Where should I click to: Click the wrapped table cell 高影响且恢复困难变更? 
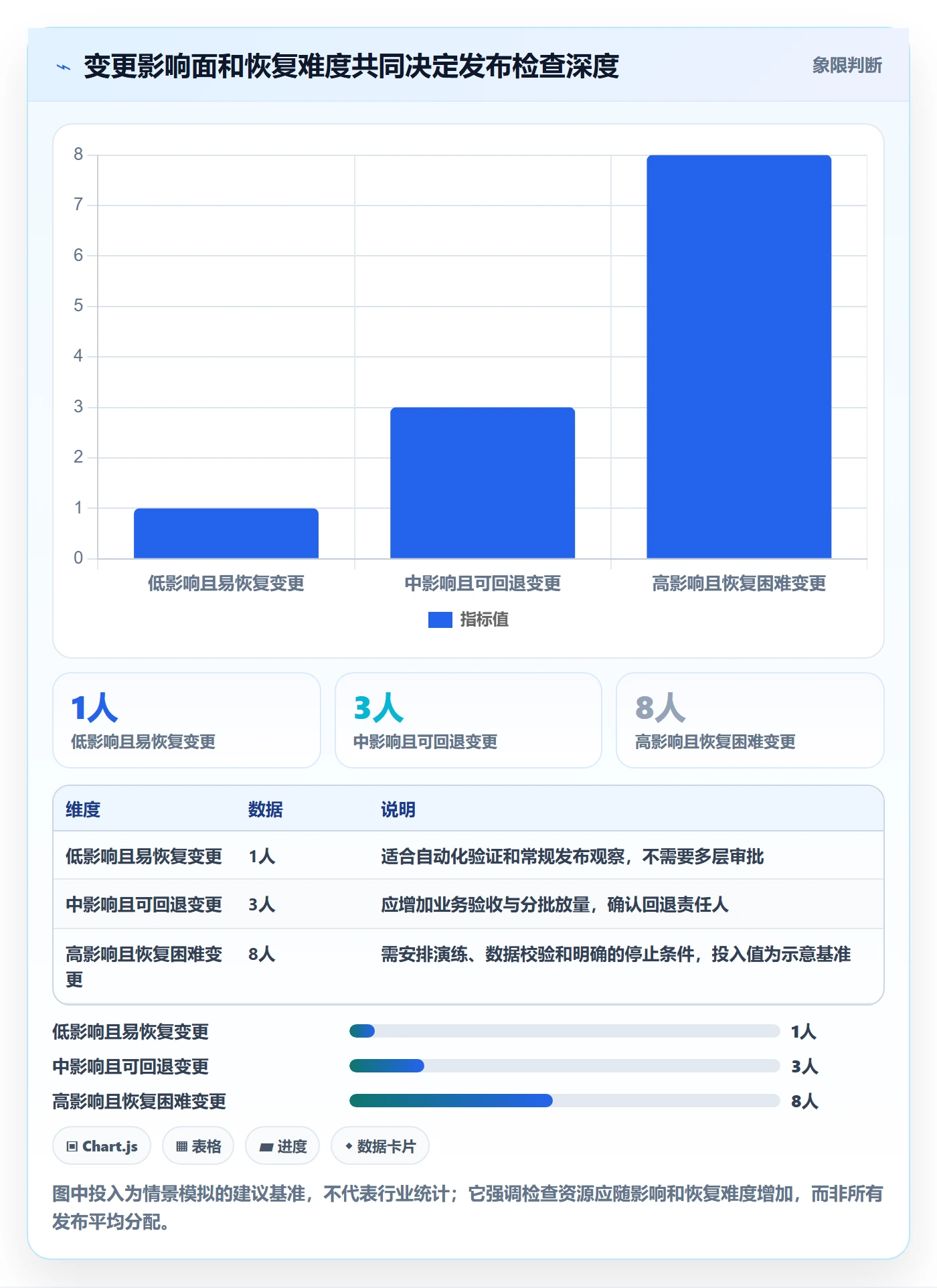(x=144, y=967)
